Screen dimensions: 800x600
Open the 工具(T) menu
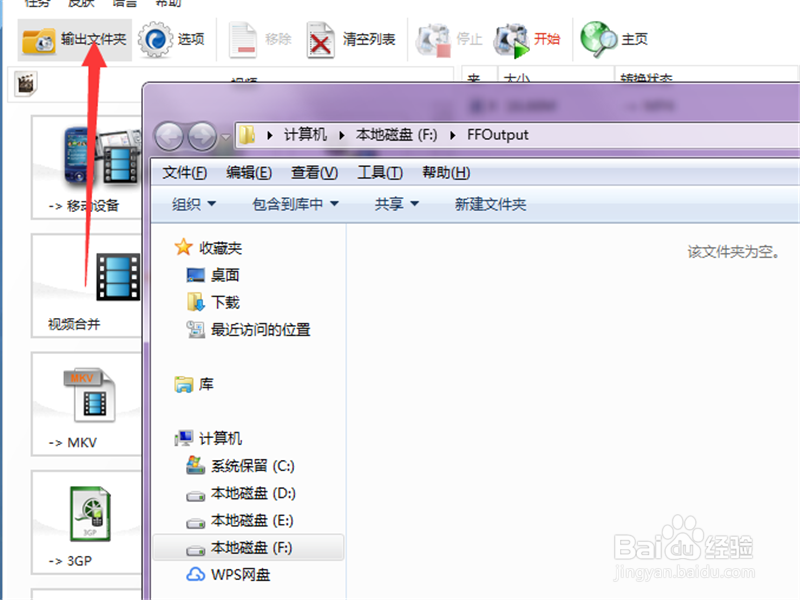[380, 172]
